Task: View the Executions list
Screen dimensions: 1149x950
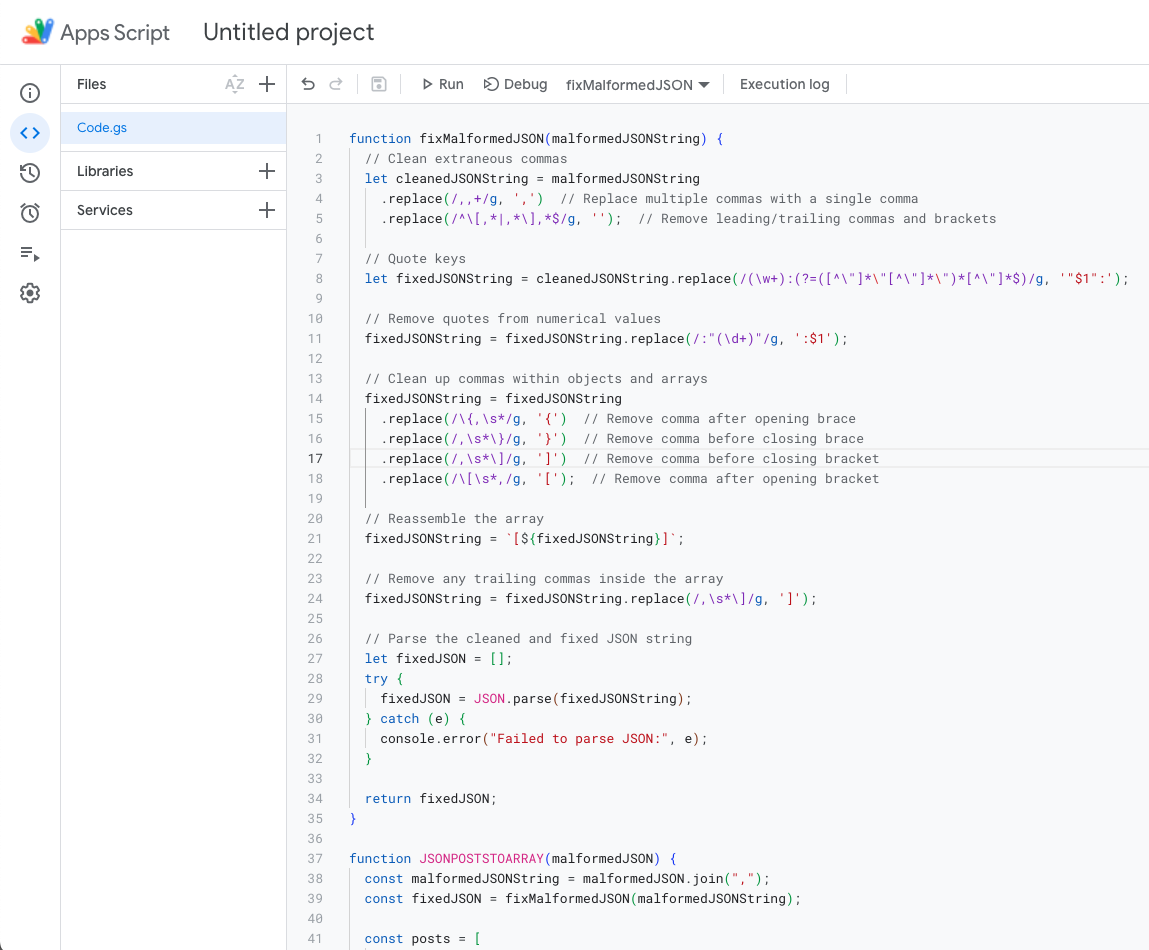Action: tap(30, 252)
